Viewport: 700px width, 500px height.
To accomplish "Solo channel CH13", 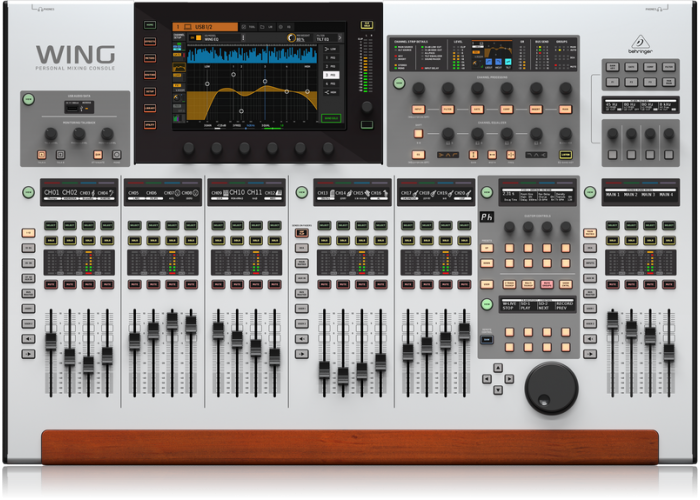I will pyautogui.click(x=324, y=241).
